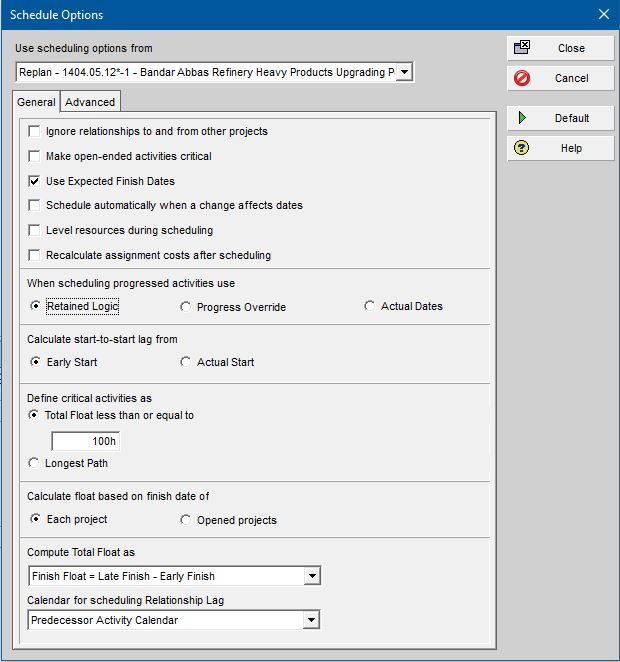The height and width of the screenshot is (662, 620).
Task: Tick Recalculate assignment costs after scheduling
Action: point(36,255)
